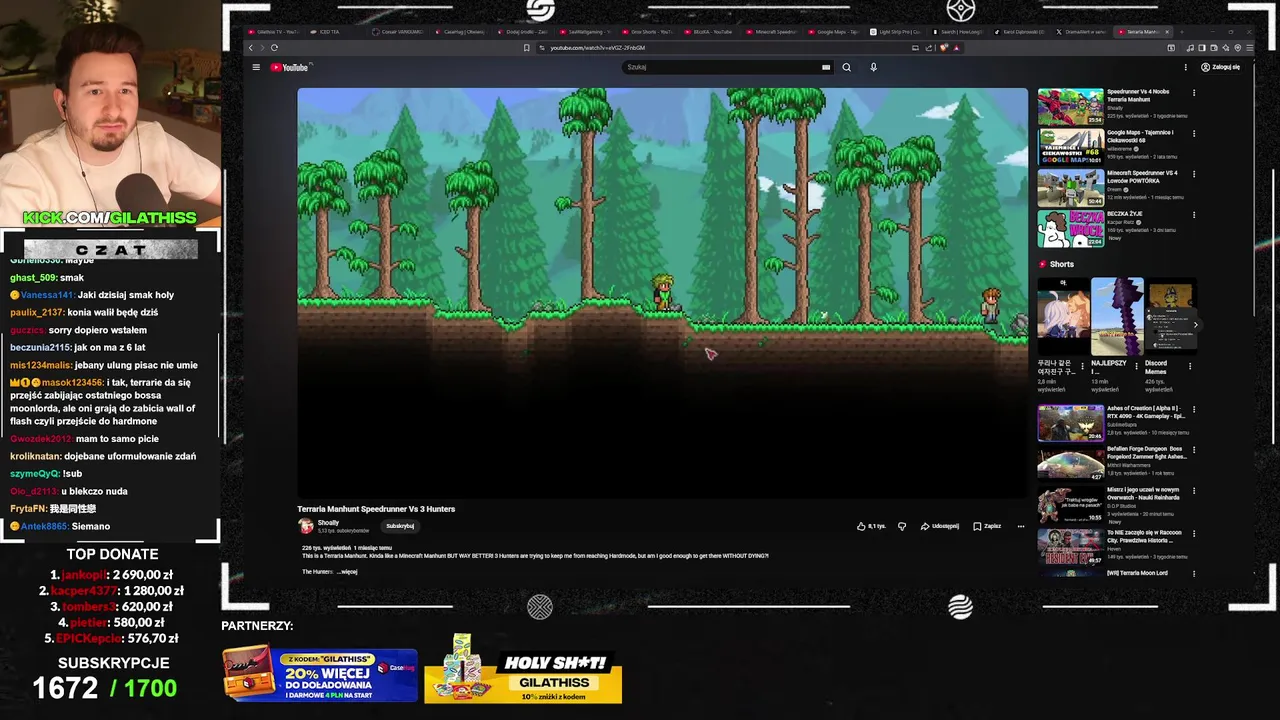Open To NIE zaczęło się w Raccoon City video
The image size is (1280, 720).
click(1070, 546)
